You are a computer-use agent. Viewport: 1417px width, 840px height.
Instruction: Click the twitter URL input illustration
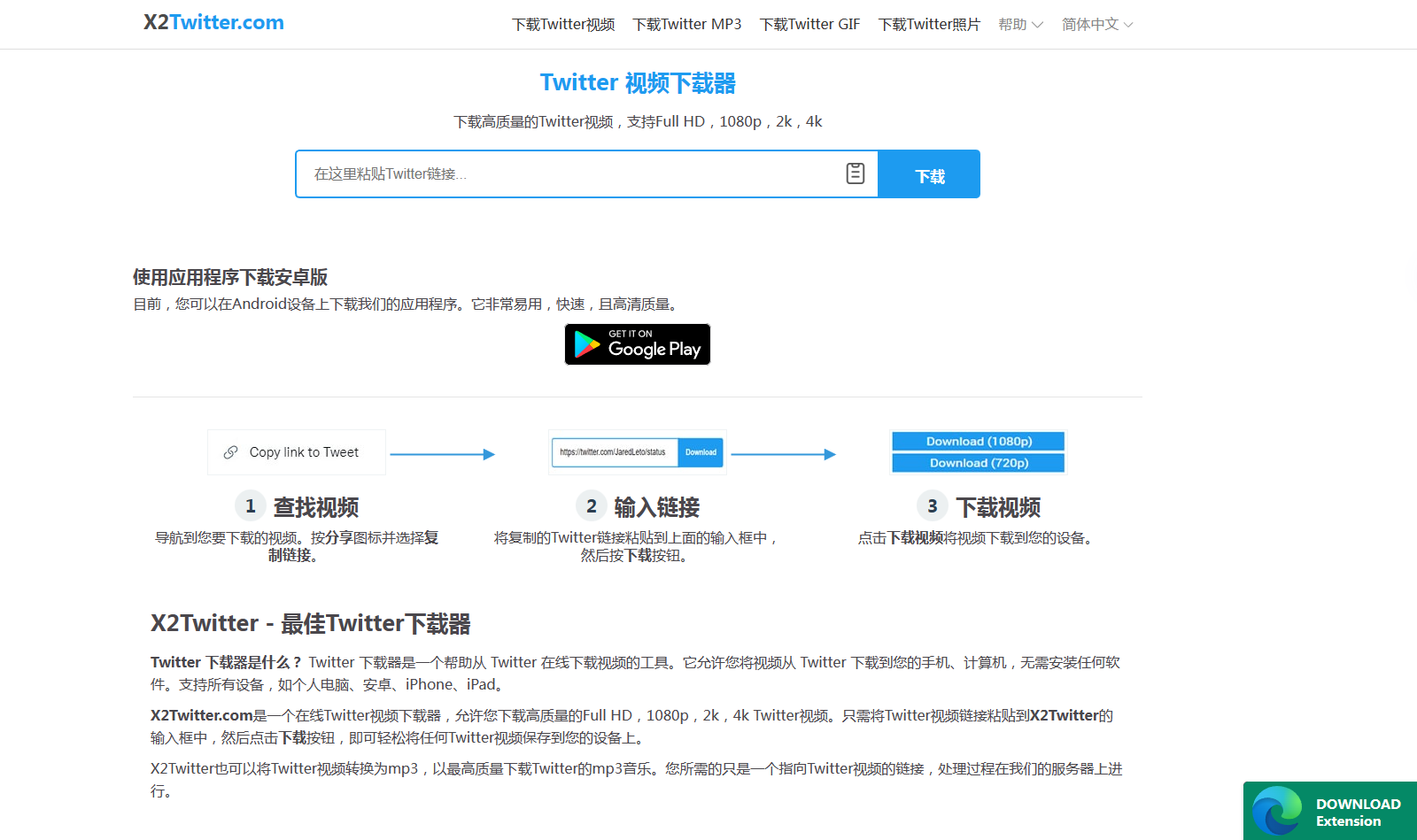(x=638, y=452)
